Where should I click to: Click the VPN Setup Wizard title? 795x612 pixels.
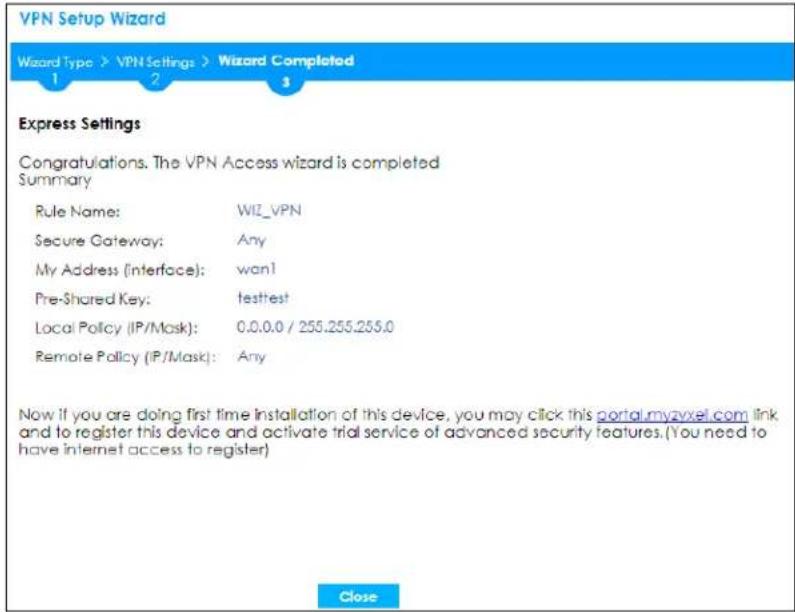[92, 19]
